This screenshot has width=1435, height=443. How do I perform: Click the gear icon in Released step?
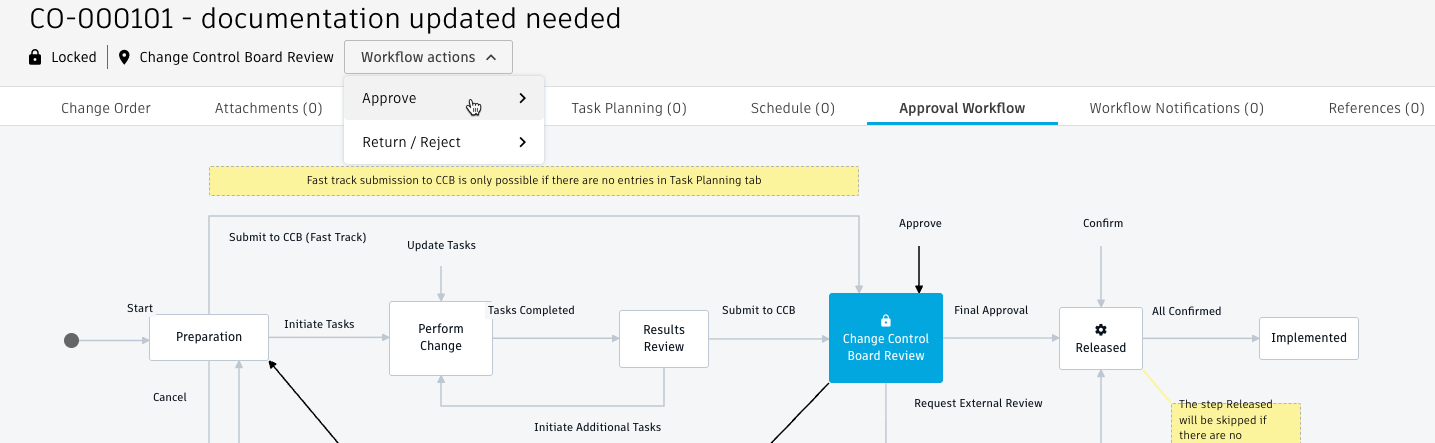click(1101, 329)
